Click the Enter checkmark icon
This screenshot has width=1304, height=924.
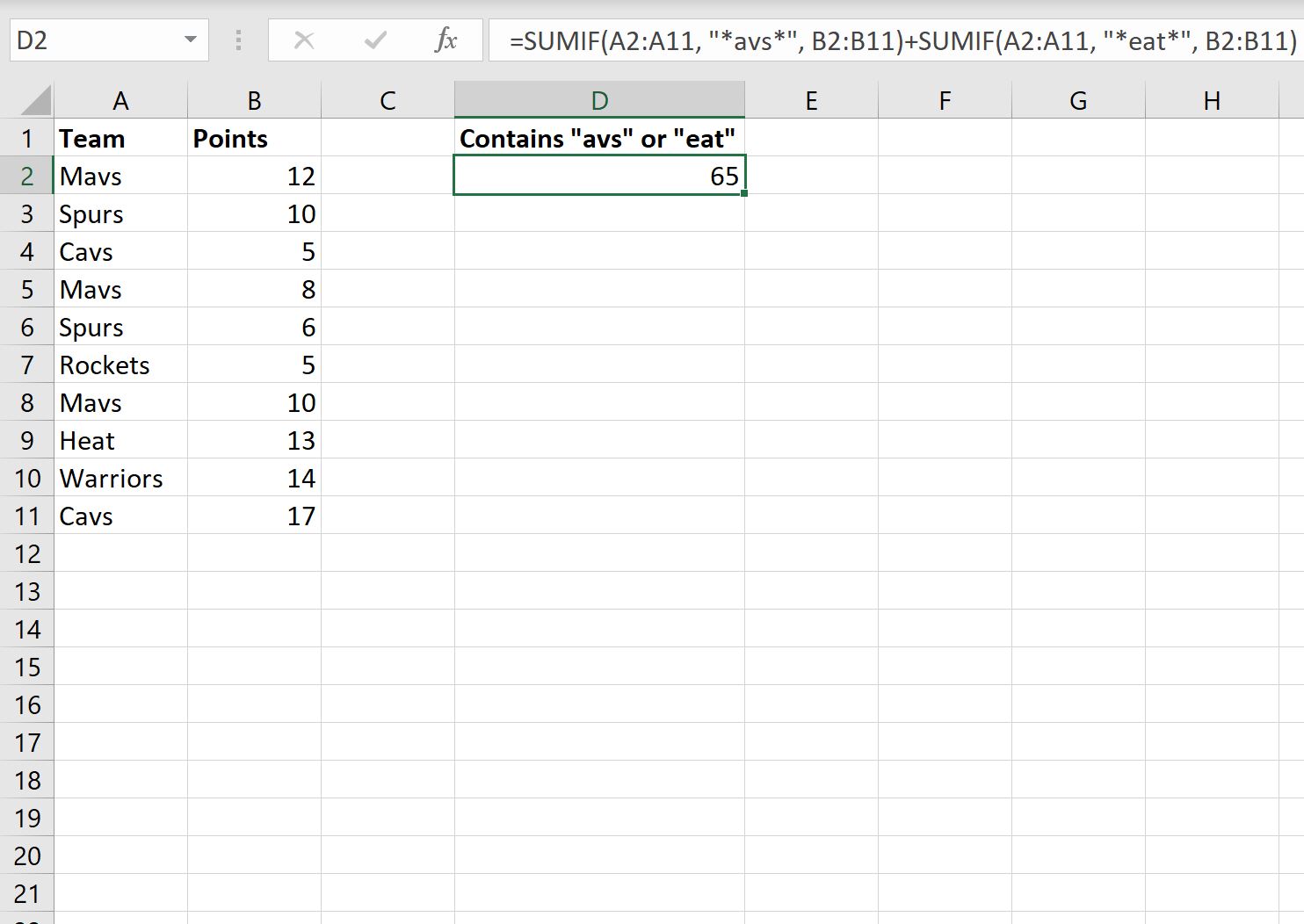[375, 40]
